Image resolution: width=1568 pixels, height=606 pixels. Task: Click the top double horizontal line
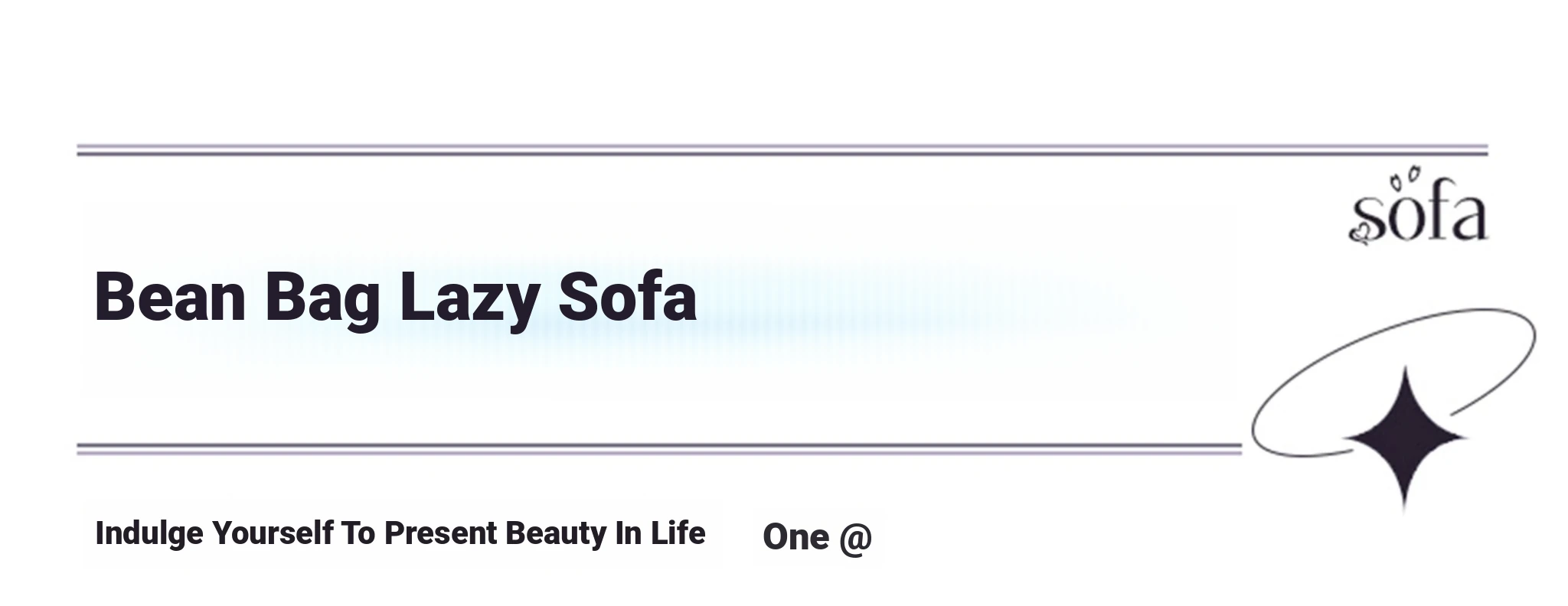pyautogui.click(x=782, y=150)
